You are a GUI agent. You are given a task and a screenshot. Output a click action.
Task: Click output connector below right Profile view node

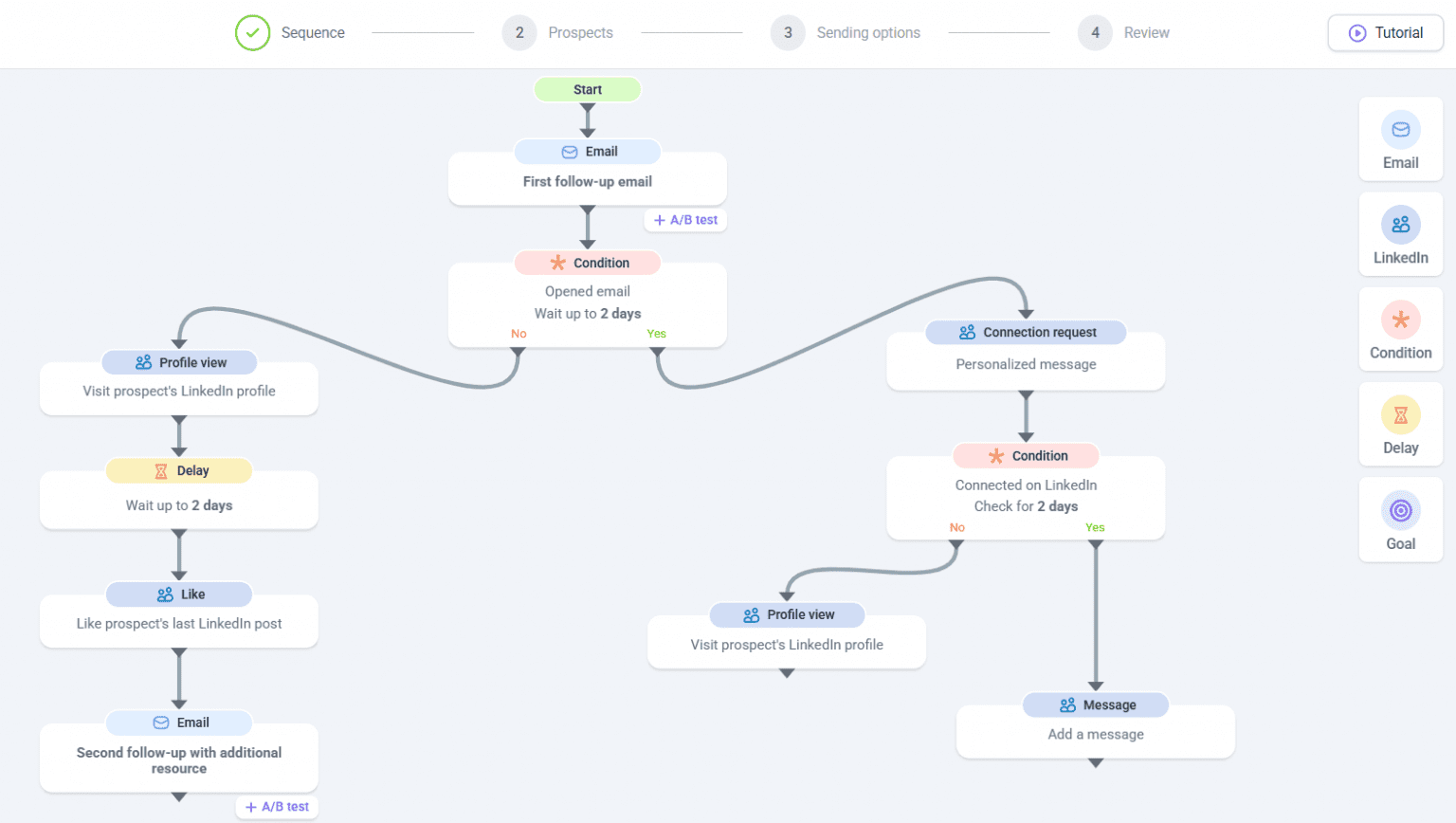[x=787, y=673]
